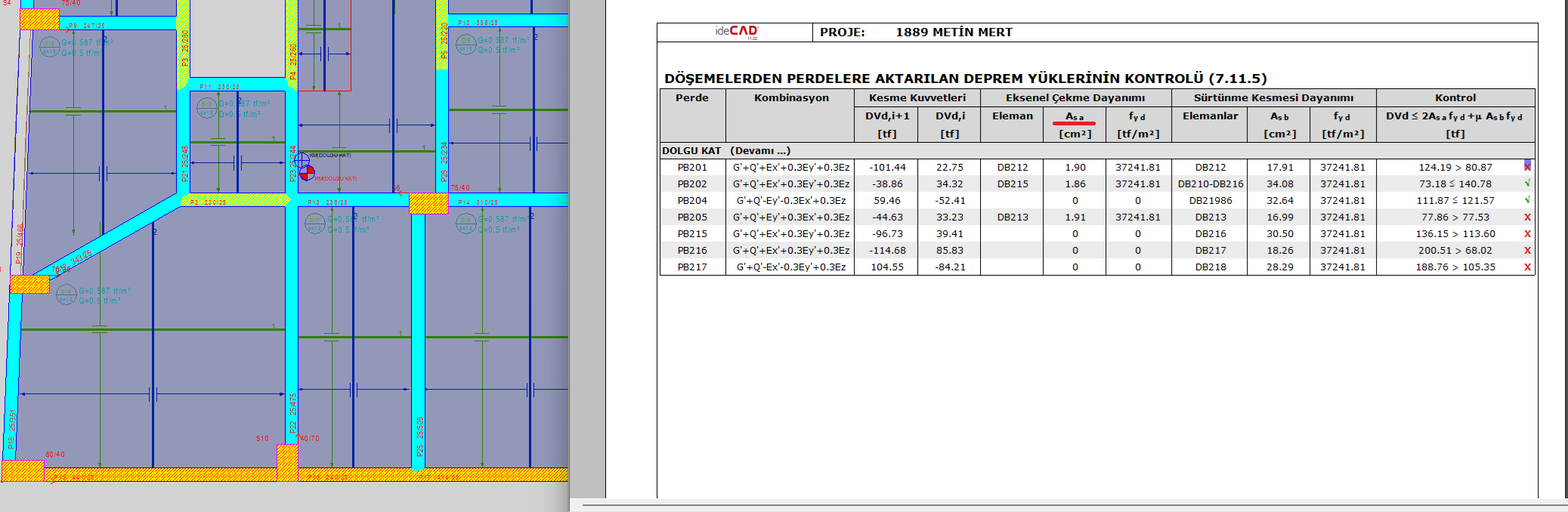Pick the D18 slab marker circle
The width and height of the screenshot is (1568, 512).
point(465,224)
